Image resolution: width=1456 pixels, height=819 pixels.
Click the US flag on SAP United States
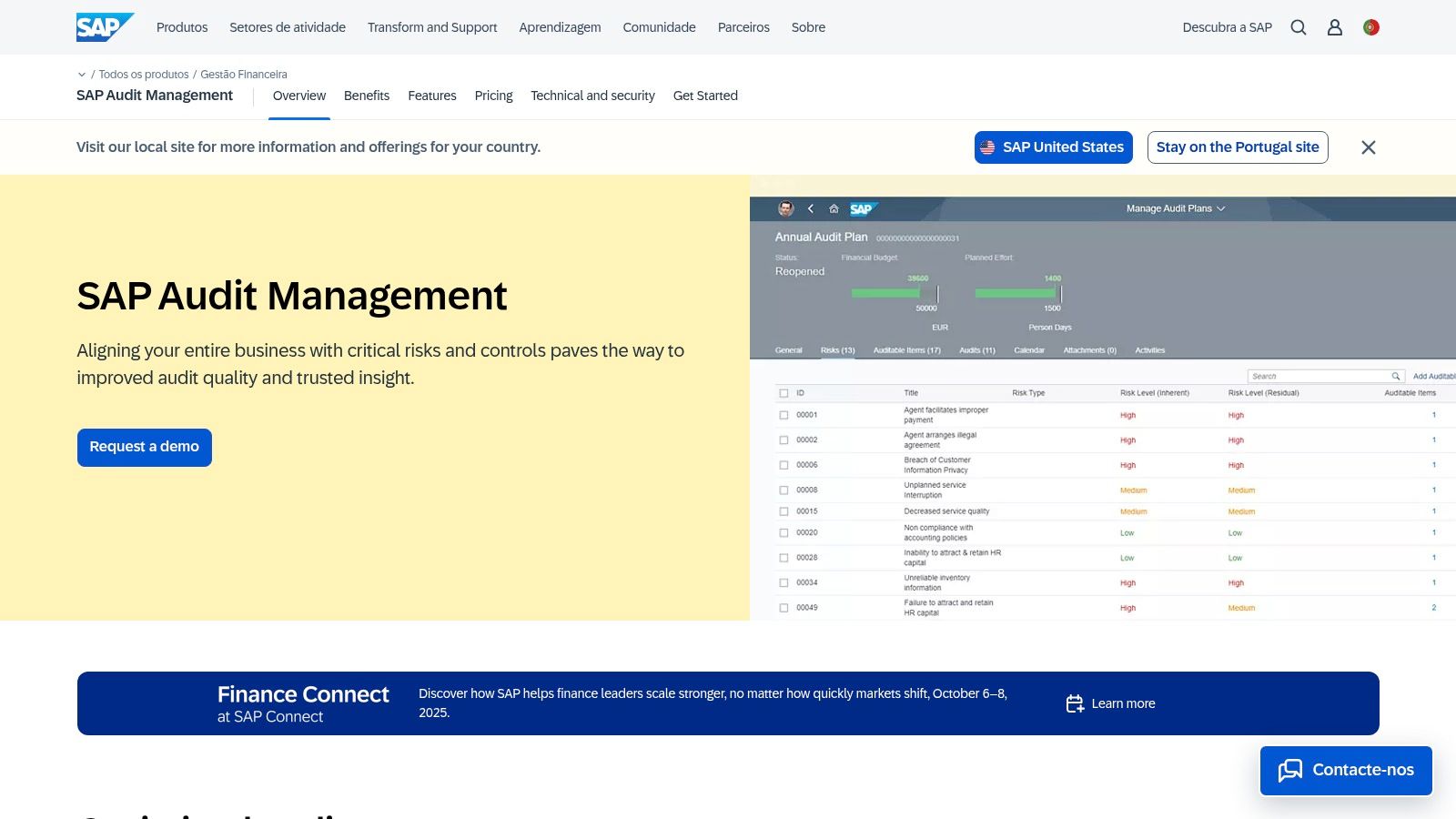tap(987, 147)
